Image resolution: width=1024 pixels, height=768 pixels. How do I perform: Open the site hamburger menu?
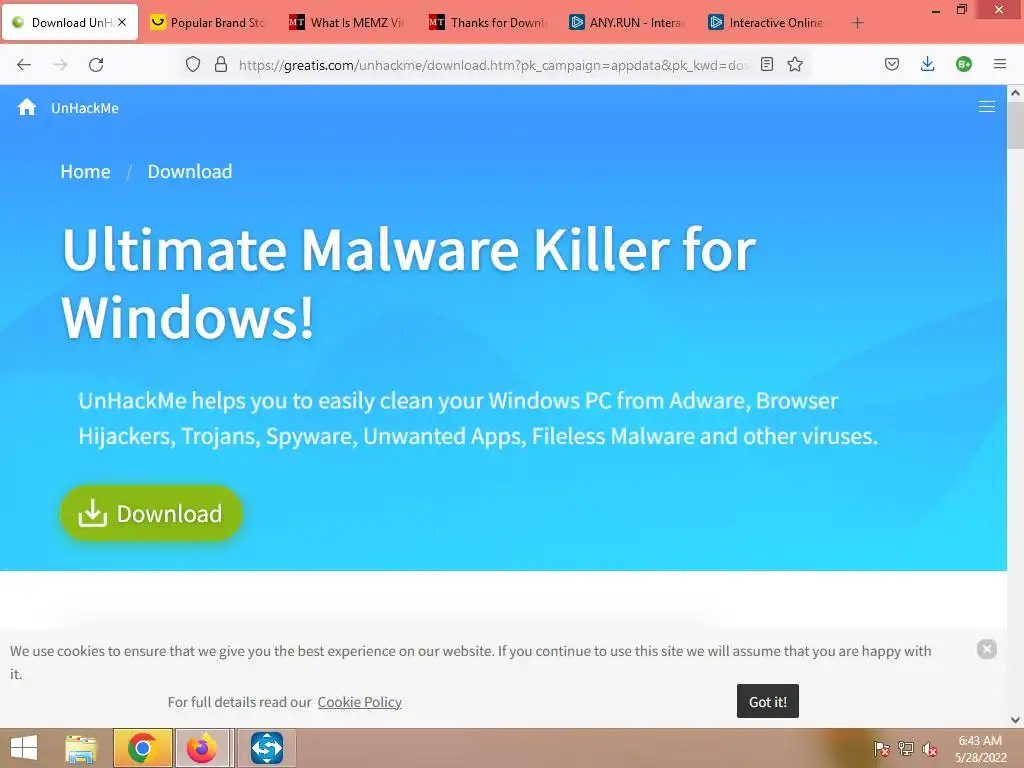[987, 107]
